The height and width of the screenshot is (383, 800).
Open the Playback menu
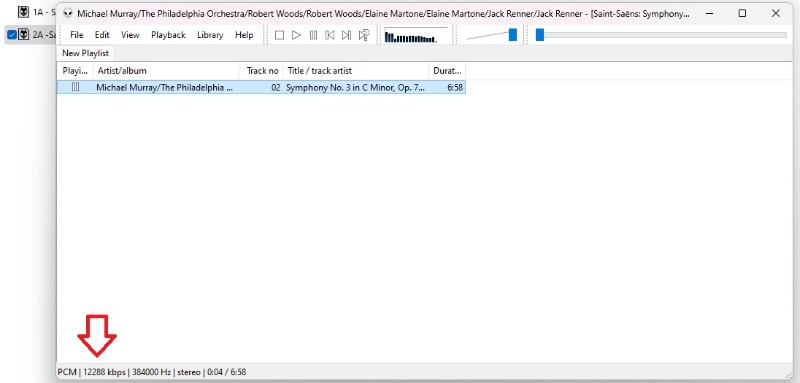coord(168,35)
